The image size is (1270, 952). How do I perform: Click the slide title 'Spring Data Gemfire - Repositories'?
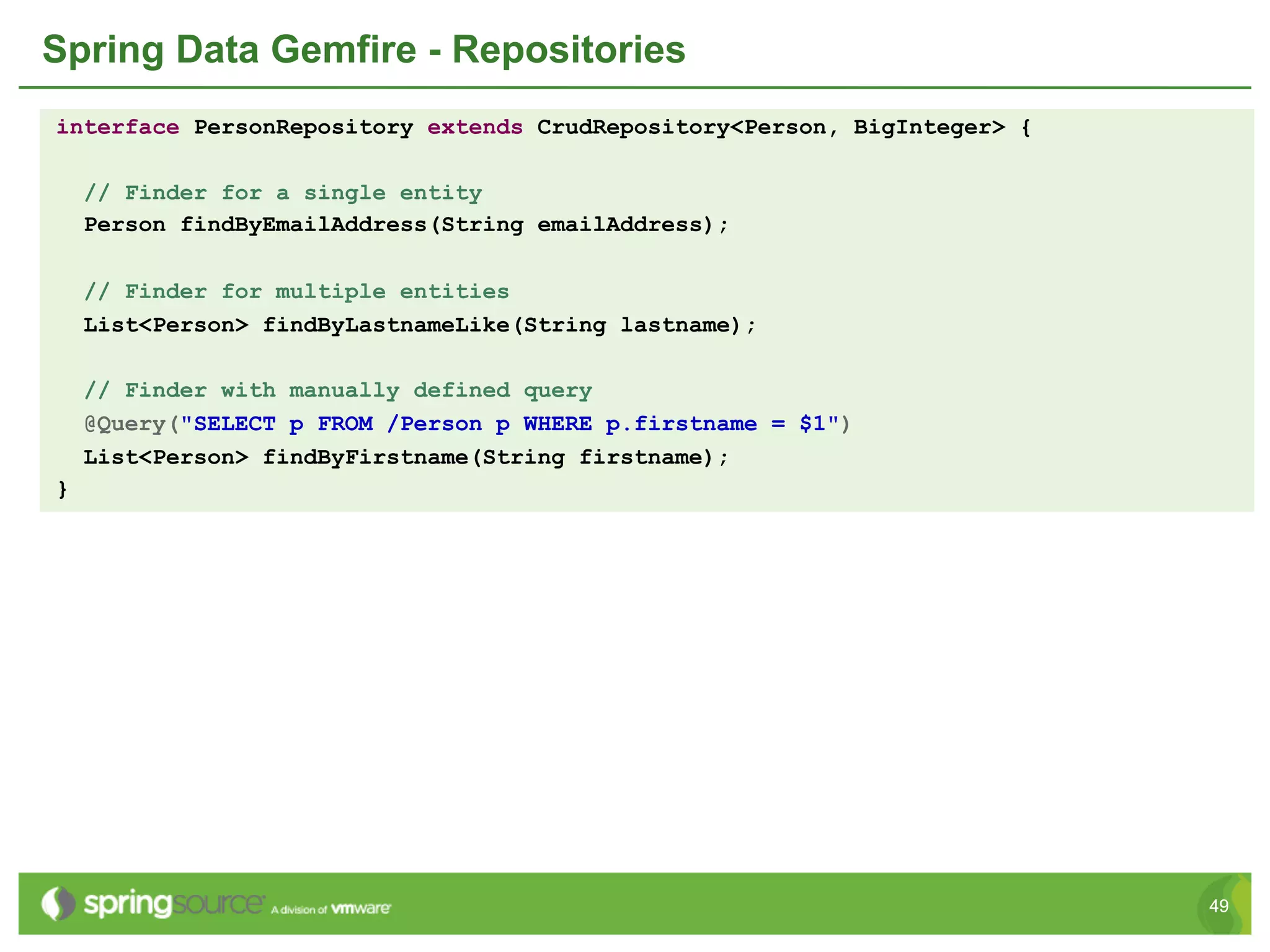[x=364, y=50]
